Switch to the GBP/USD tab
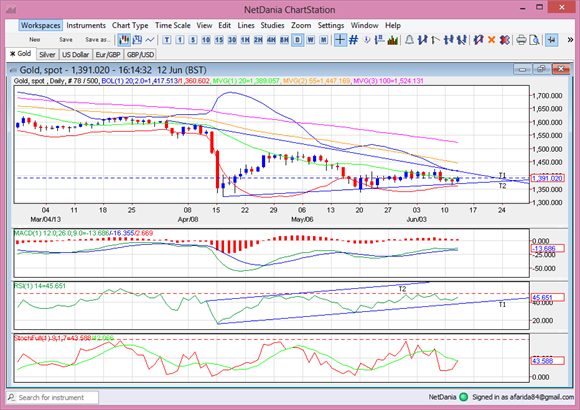This screenshot has width=580, height=410. click(x=140, y=54)
